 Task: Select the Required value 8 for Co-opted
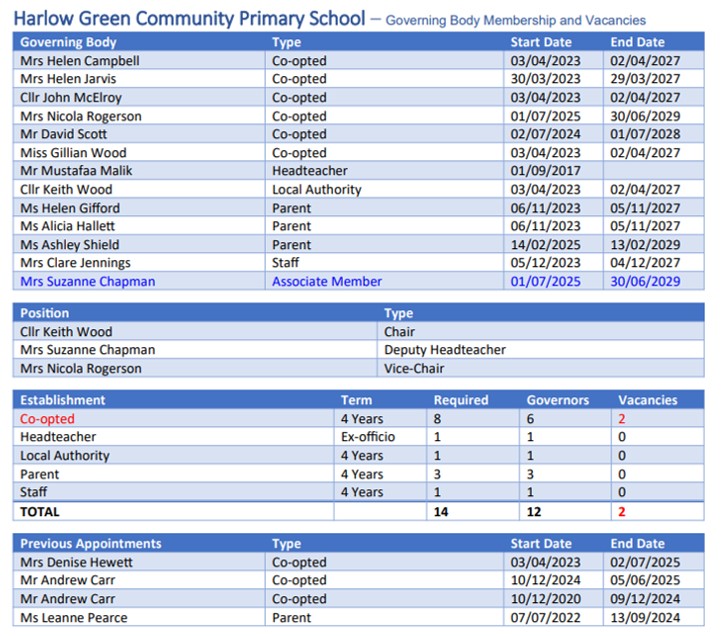coord(437,419)
